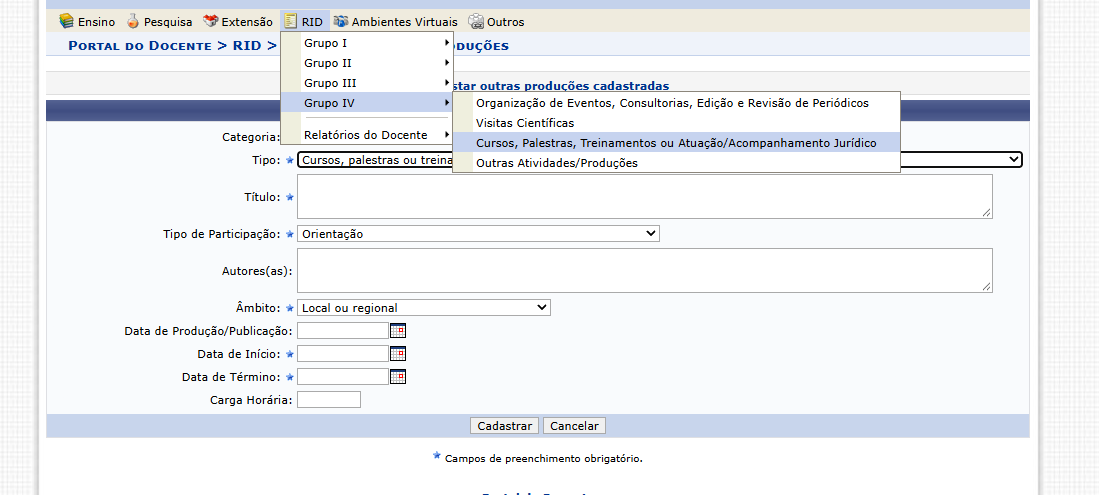Click Data de Início date field

click(x=343, y=353)
